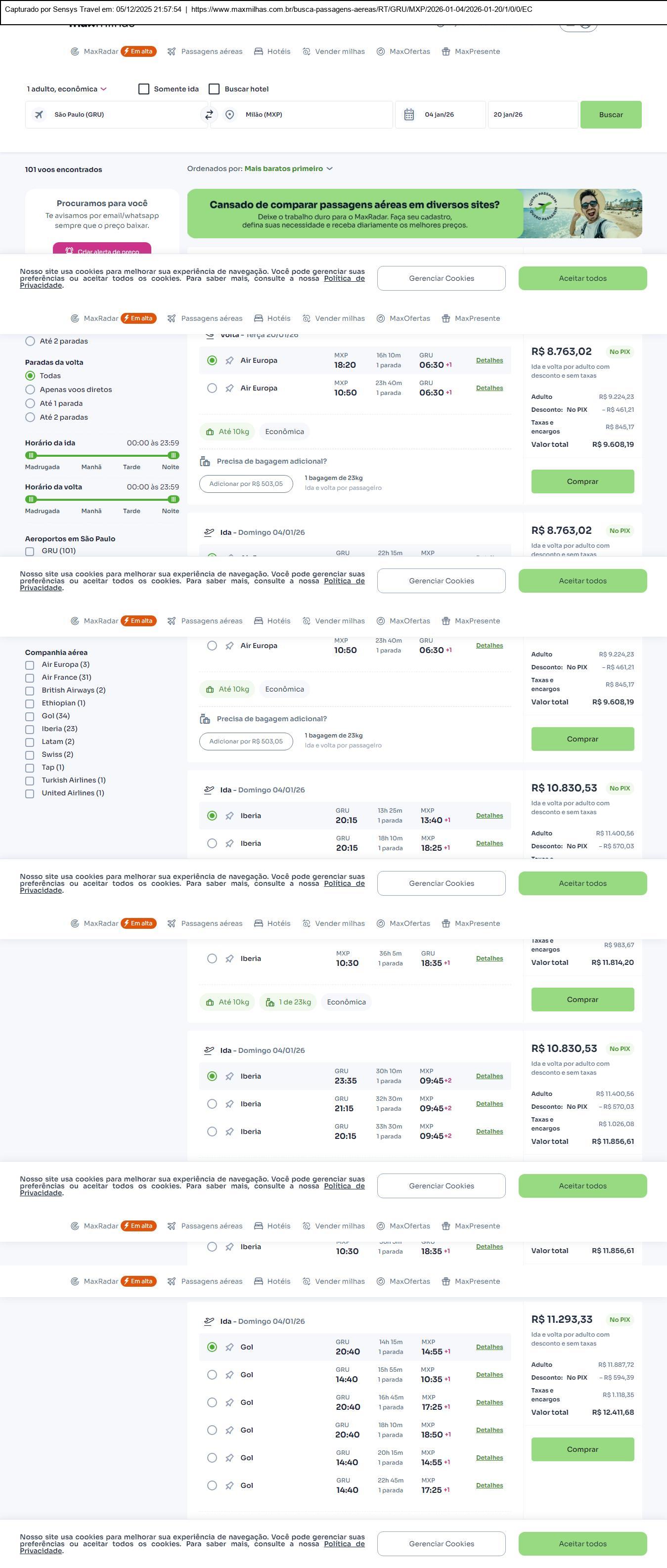Open the Mais baratos primeiro sort dropdown

tap(288, 169)
